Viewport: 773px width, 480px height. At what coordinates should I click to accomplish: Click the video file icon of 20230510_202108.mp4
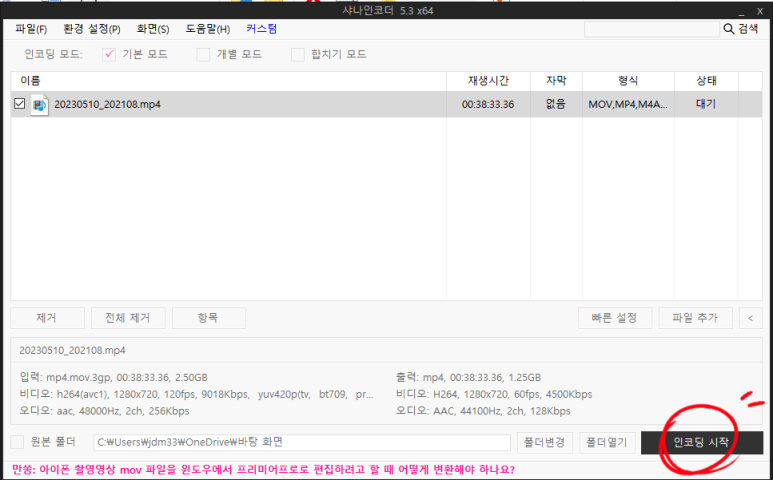pyautogui.click(x=39, y=104)
